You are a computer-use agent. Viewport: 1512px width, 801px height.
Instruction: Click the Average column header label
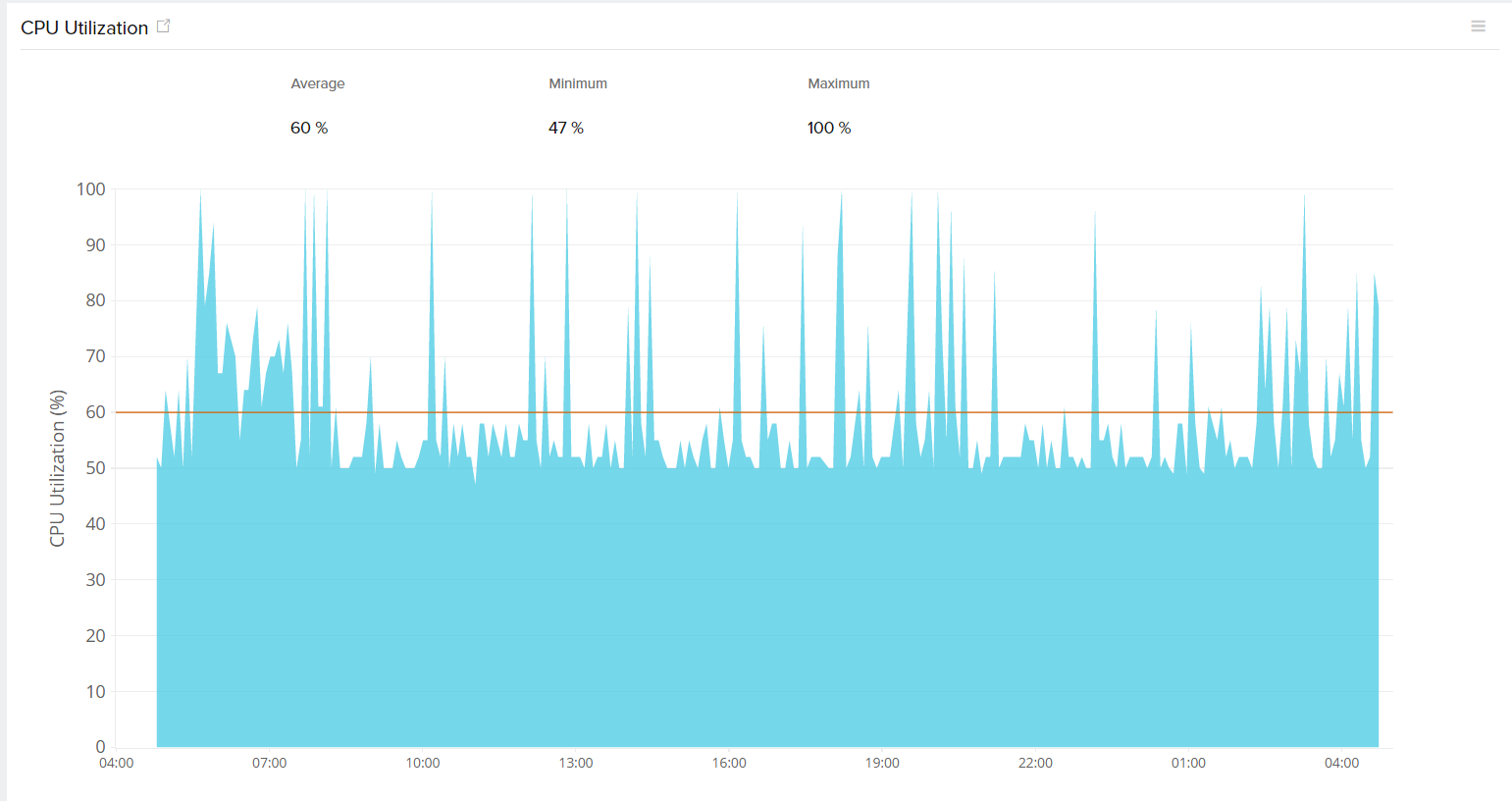click(317, 83)
